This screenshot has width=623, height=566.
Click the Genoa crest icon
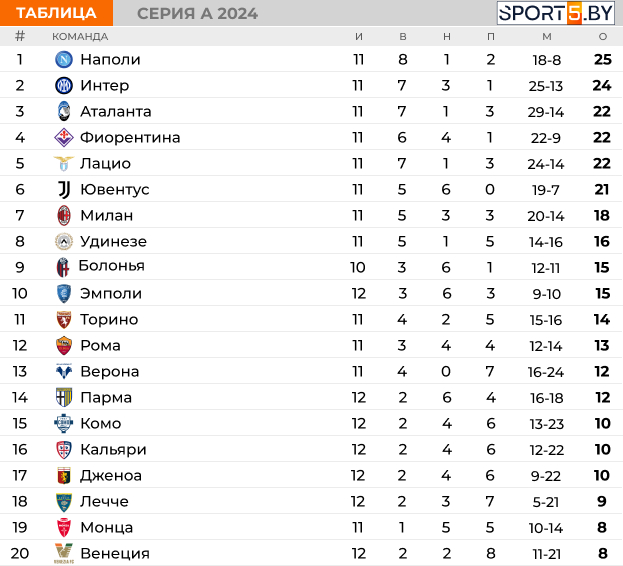(64, 475)
